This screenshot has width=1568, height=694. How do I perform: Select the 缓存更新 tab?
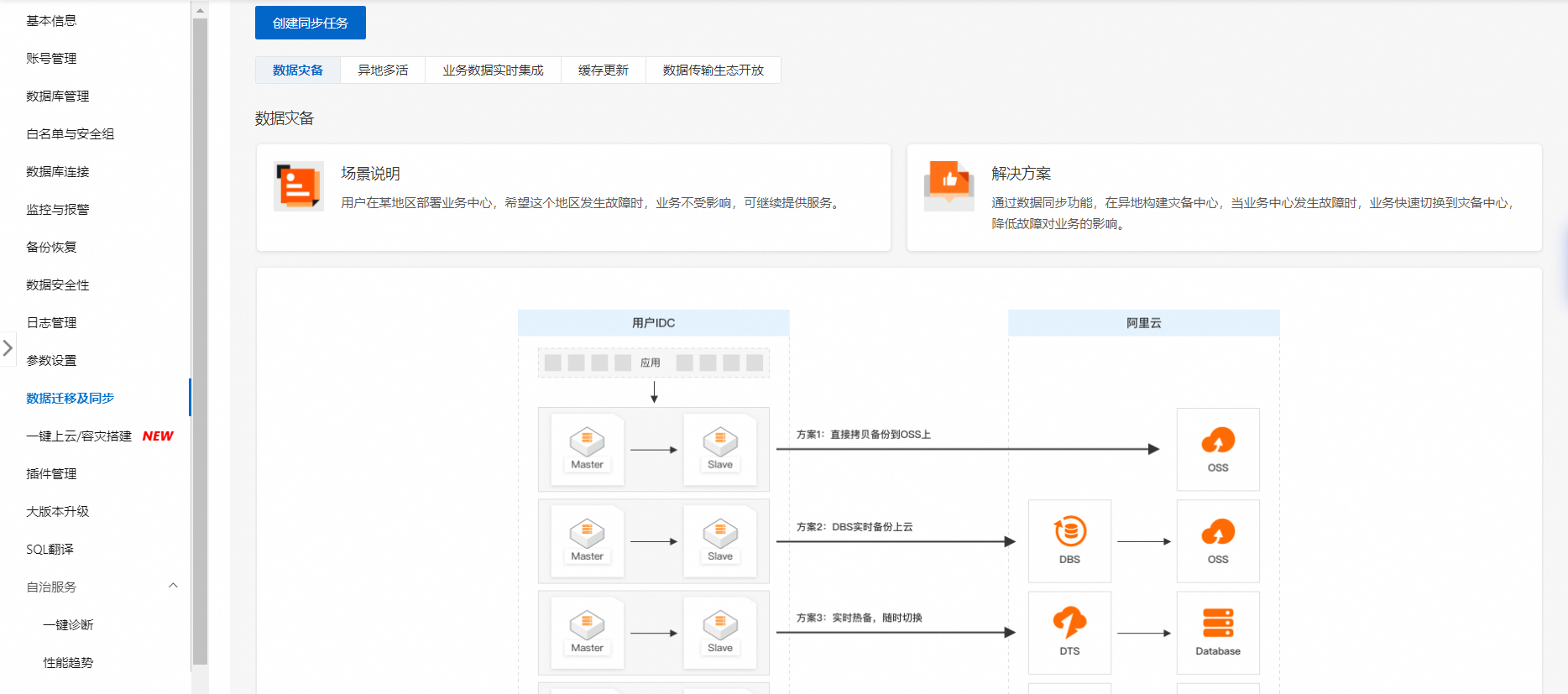tap(604, 70)
